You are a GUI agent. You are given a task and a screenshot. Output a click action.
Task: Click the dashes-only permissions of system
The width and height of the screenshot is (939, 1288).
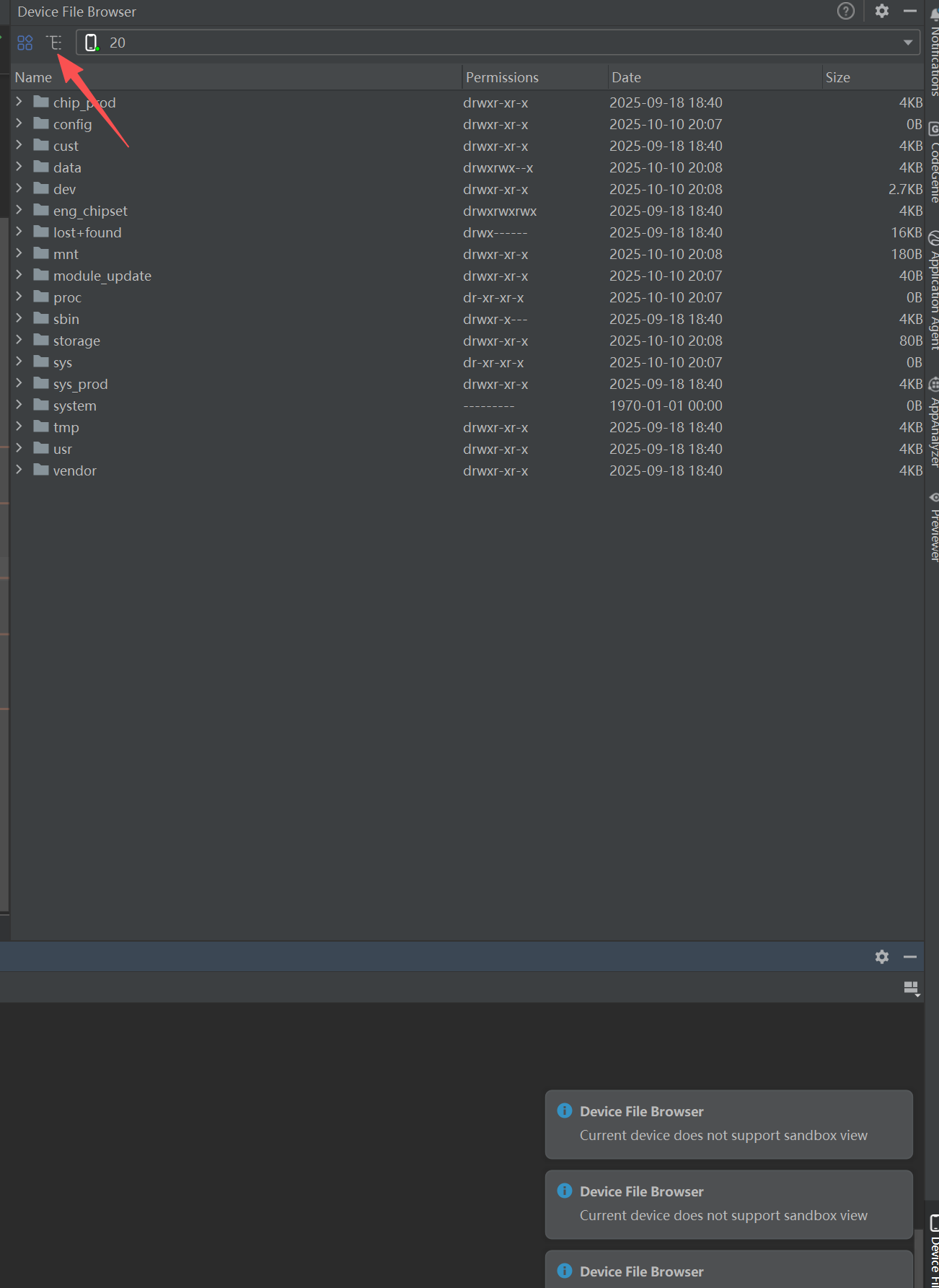click(x=489, y=406)
